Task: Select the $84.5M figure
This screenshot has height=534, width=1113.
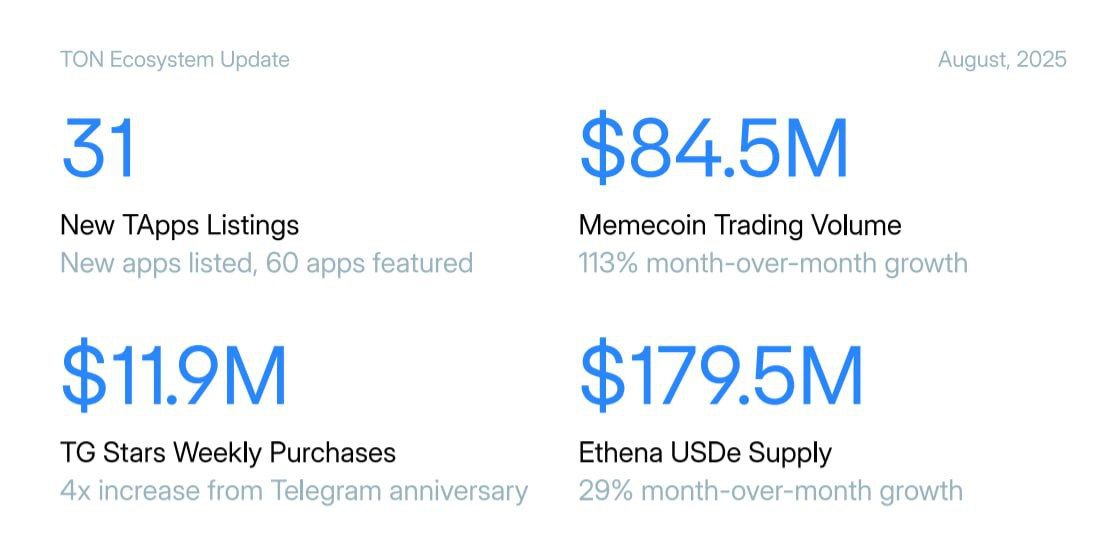Action: pos(714,149)
